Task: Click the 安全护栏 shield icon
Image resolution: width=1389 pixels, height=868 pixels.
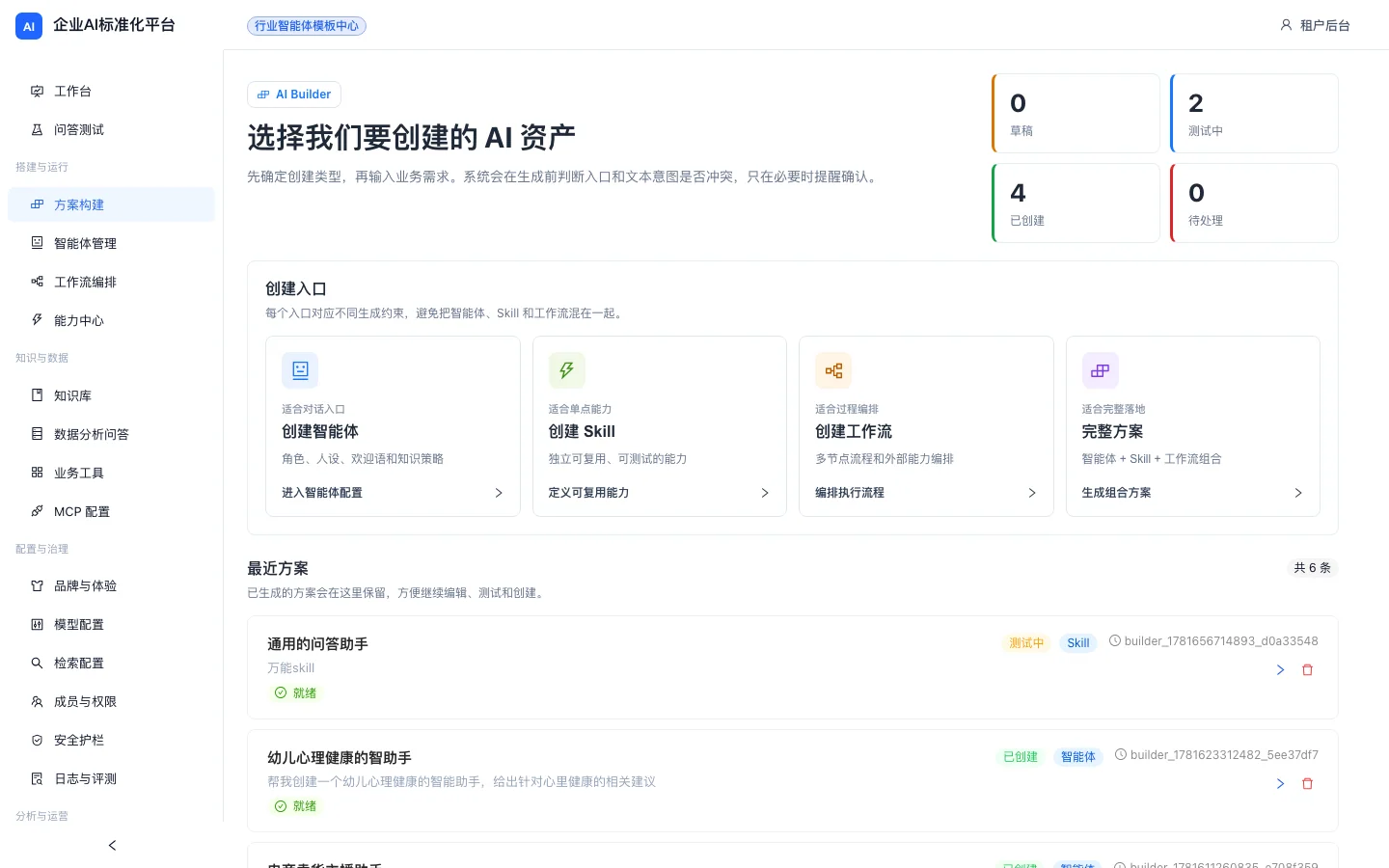Action: click(37, 740)
